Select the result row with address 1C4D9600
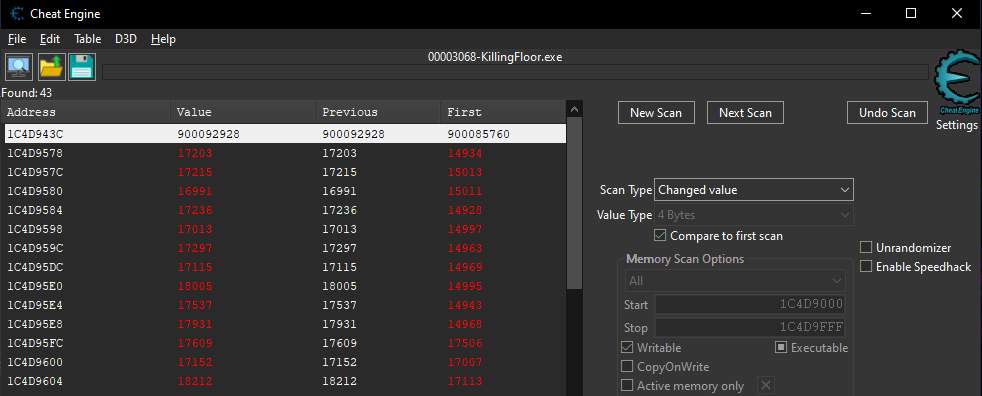The height and width of the screenshot is (396, 982). [x=285, y=362]
